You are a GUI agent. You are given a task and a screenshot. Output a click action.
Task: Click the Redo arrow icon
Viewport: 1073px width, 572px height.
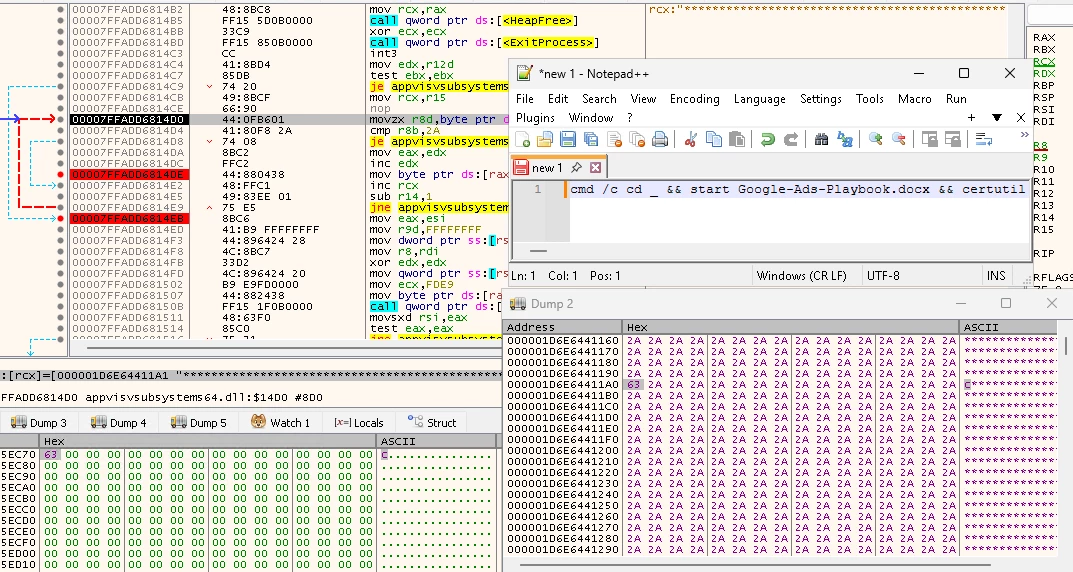[790, 140]
